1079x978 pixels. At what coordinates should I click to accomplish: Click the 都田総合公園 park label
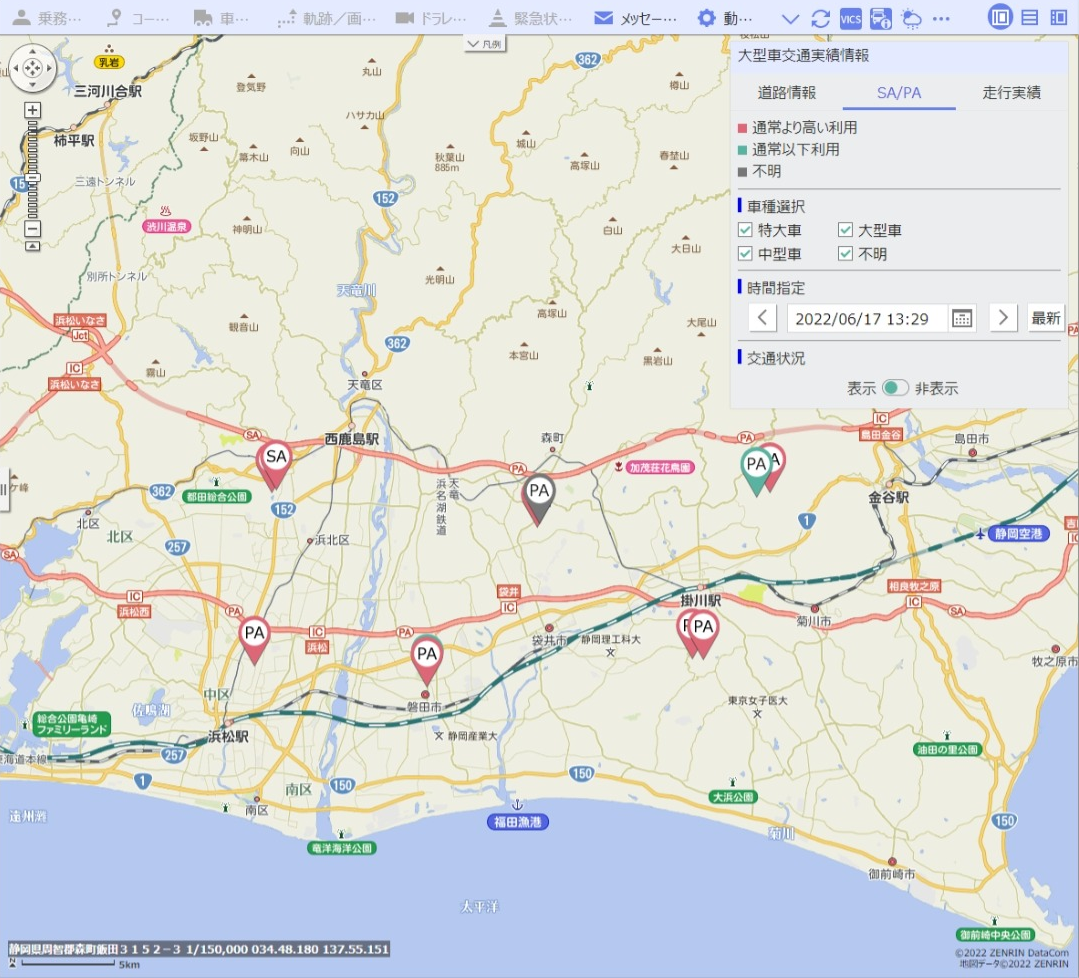coord(217,496)
